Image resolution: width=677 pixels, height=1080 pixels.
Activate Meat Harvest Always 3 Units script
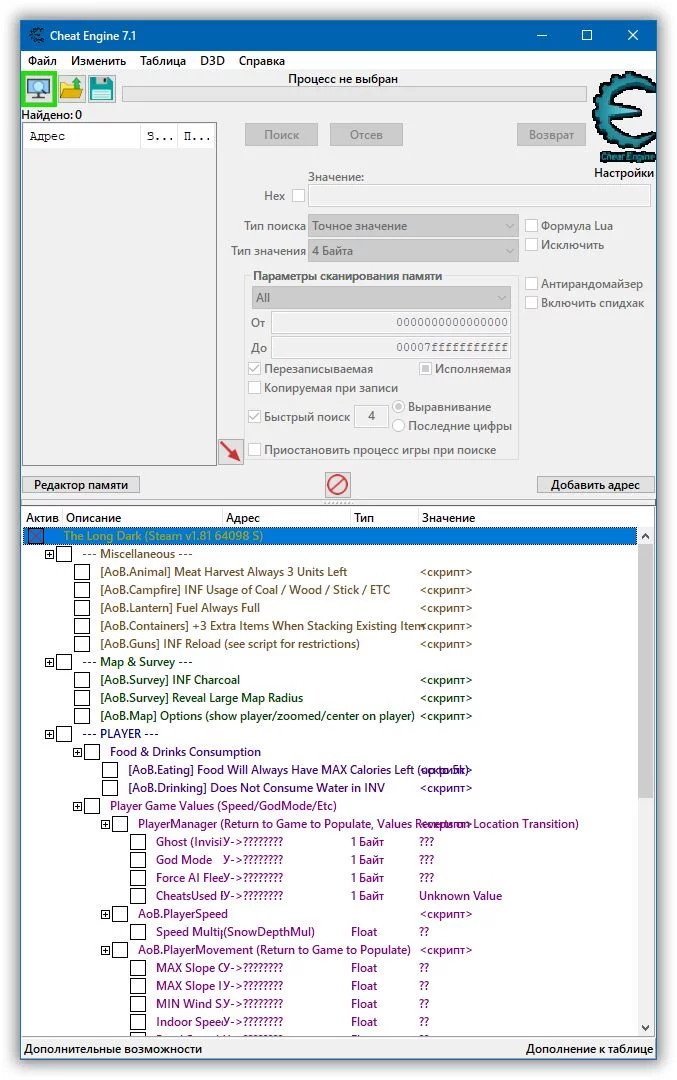point(82,572)
